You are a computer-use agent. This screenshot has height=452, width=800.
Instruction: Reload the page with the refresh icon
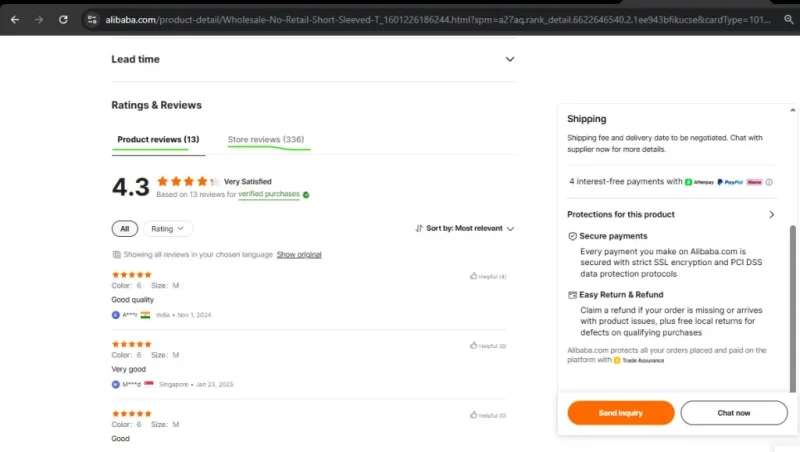pos(63,19)
